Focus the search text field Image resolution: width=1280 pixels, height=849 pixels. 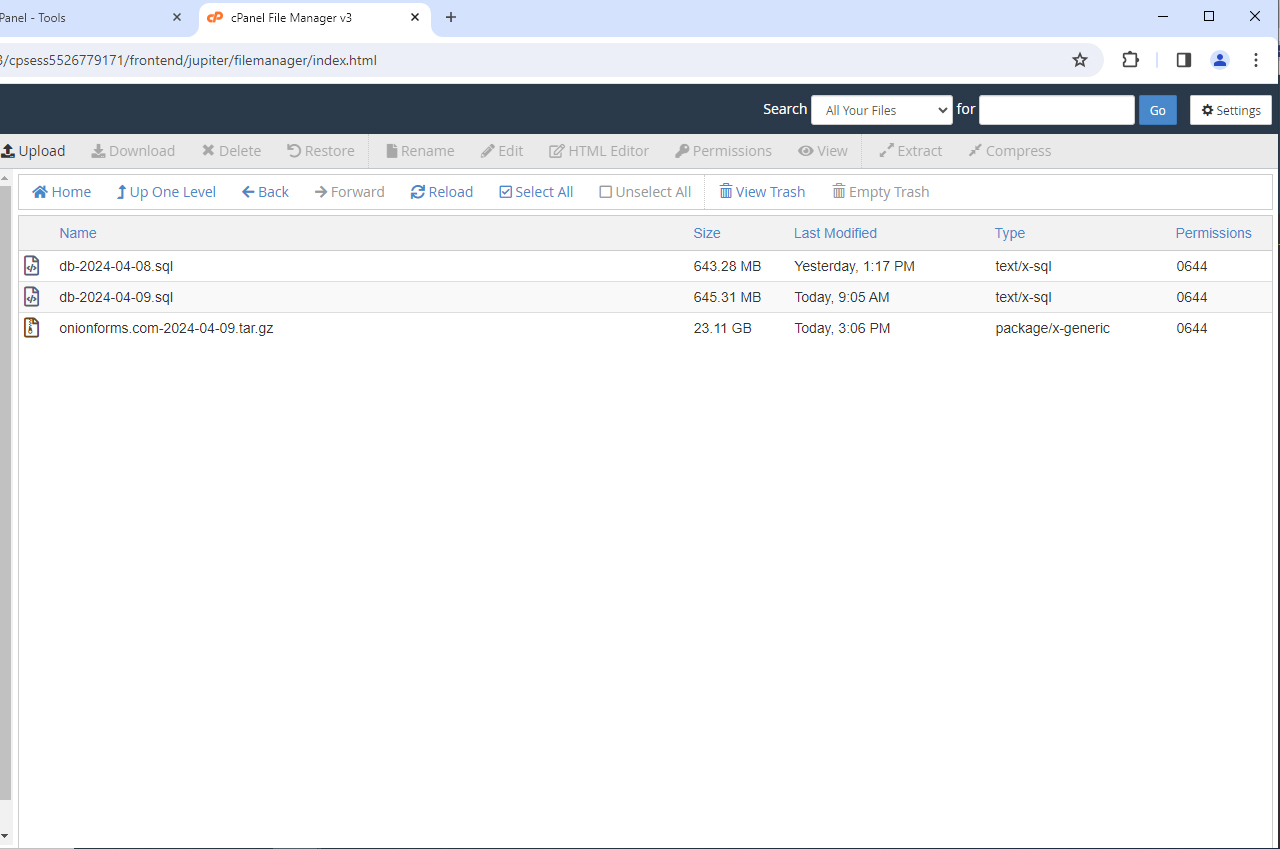[x=1057, y=110]
